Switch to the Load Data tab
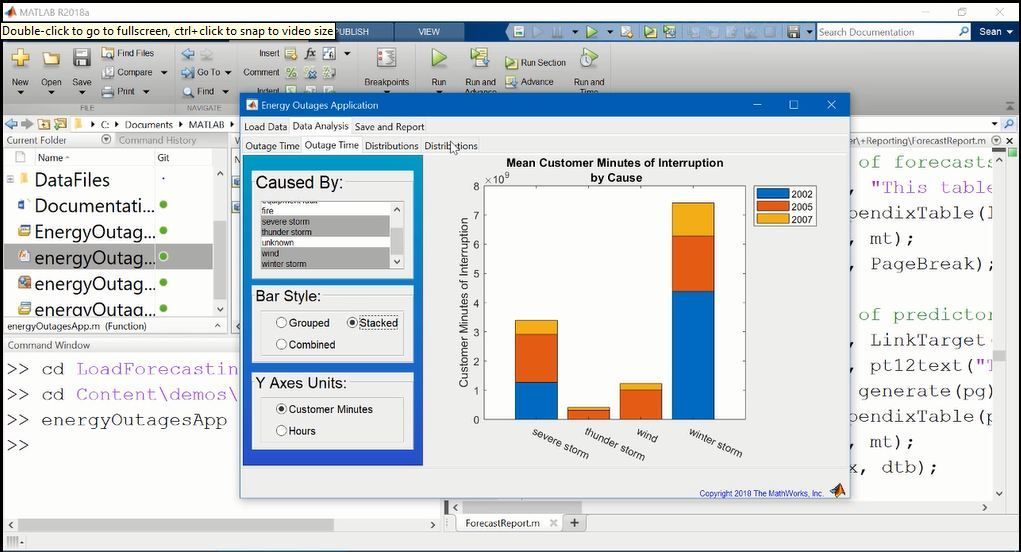The image size is (1021, 552). coord(265,127)
